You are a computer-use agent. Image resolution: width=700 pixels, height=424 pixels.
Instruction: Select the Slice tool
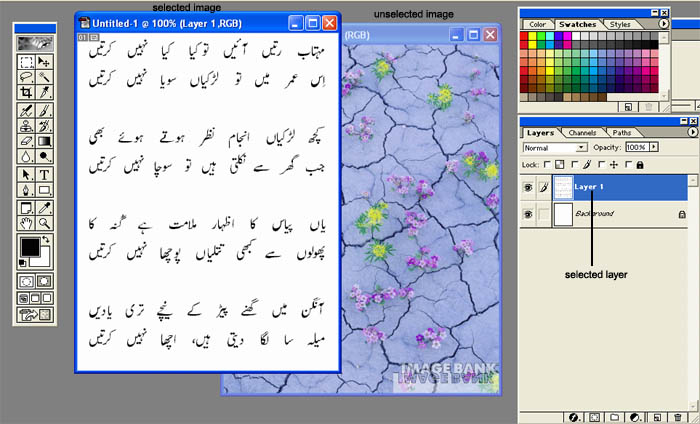click(x=44, y=92)
